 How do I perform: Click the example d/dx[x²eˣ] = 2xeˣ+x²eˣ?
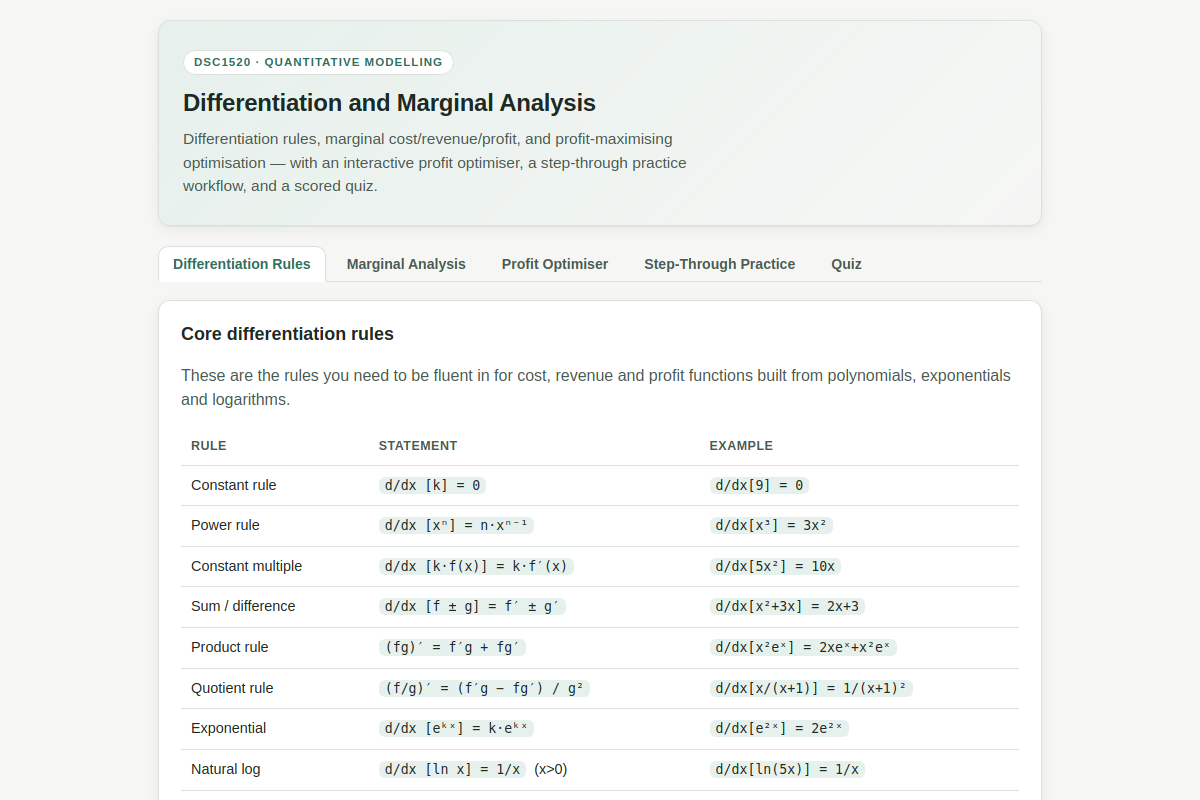pyautogui.click(x=803, y=647)
